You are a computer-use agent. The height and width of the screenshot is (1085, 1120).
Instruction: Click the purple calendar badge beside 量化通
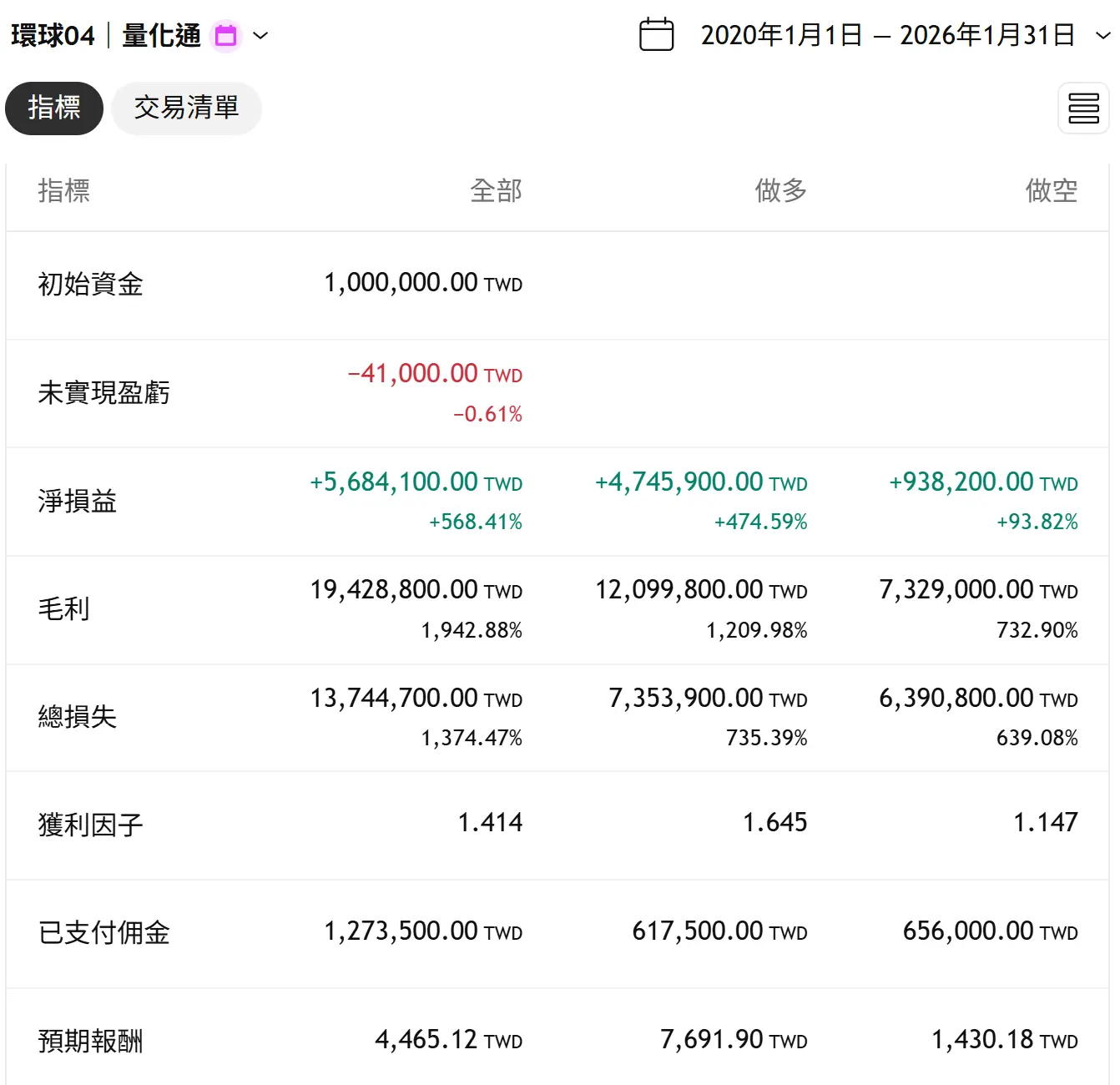click(225, 36)
